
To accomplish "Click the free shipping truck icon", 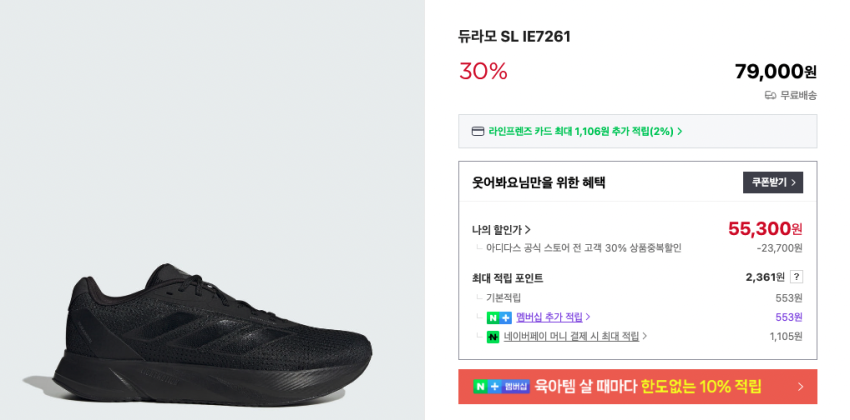I will [770, 95].
